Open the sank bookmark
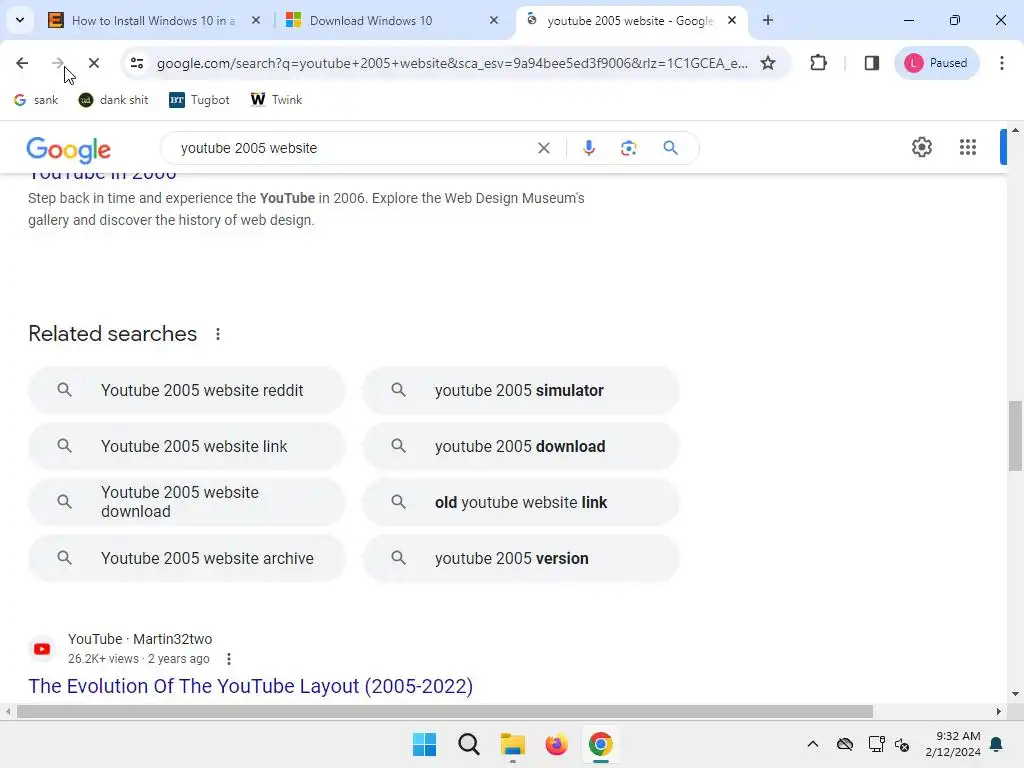 pyautogui.click(x=36, y=100)
